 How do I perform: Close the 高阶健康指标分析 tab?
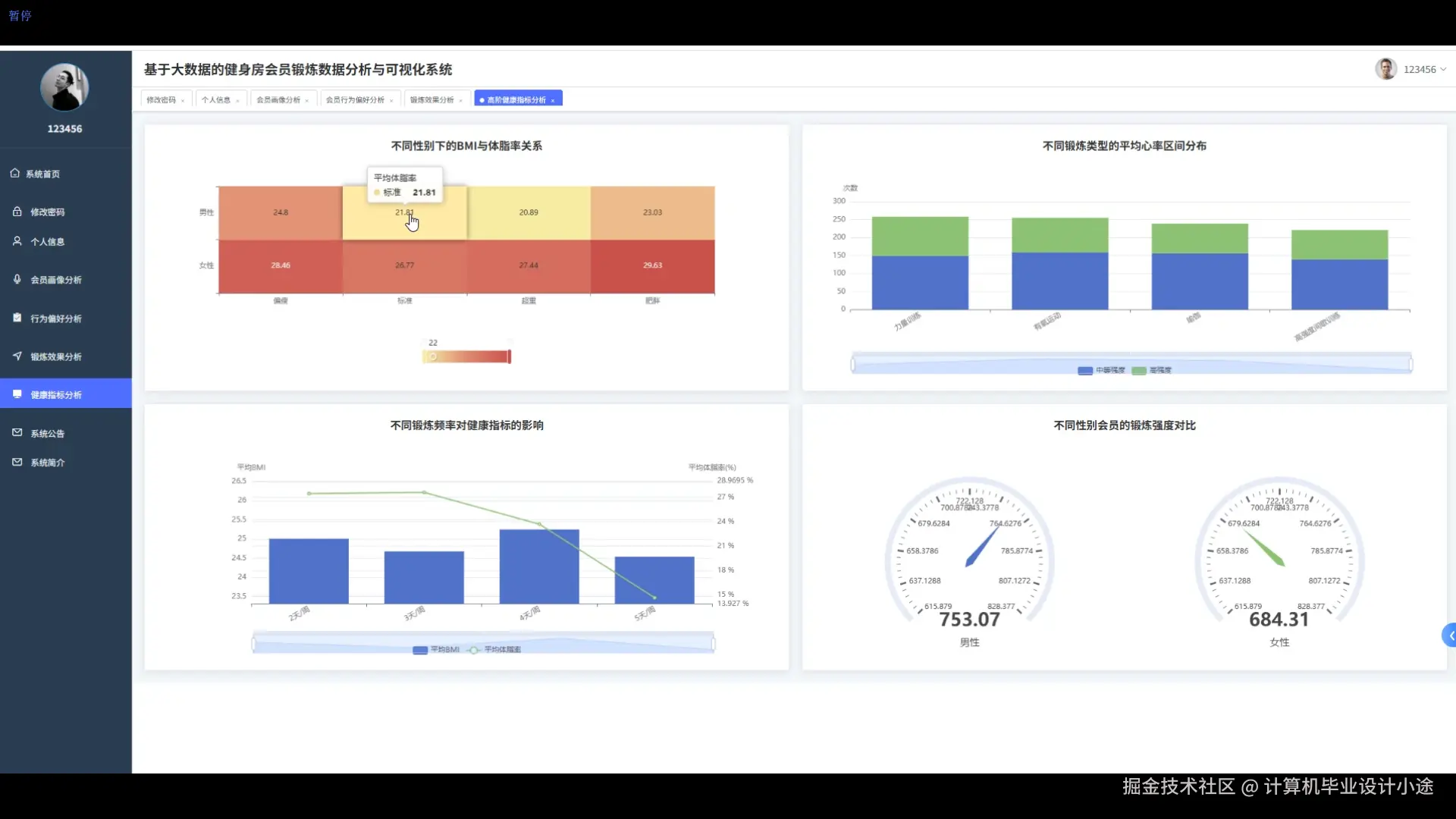pos(553,101)
